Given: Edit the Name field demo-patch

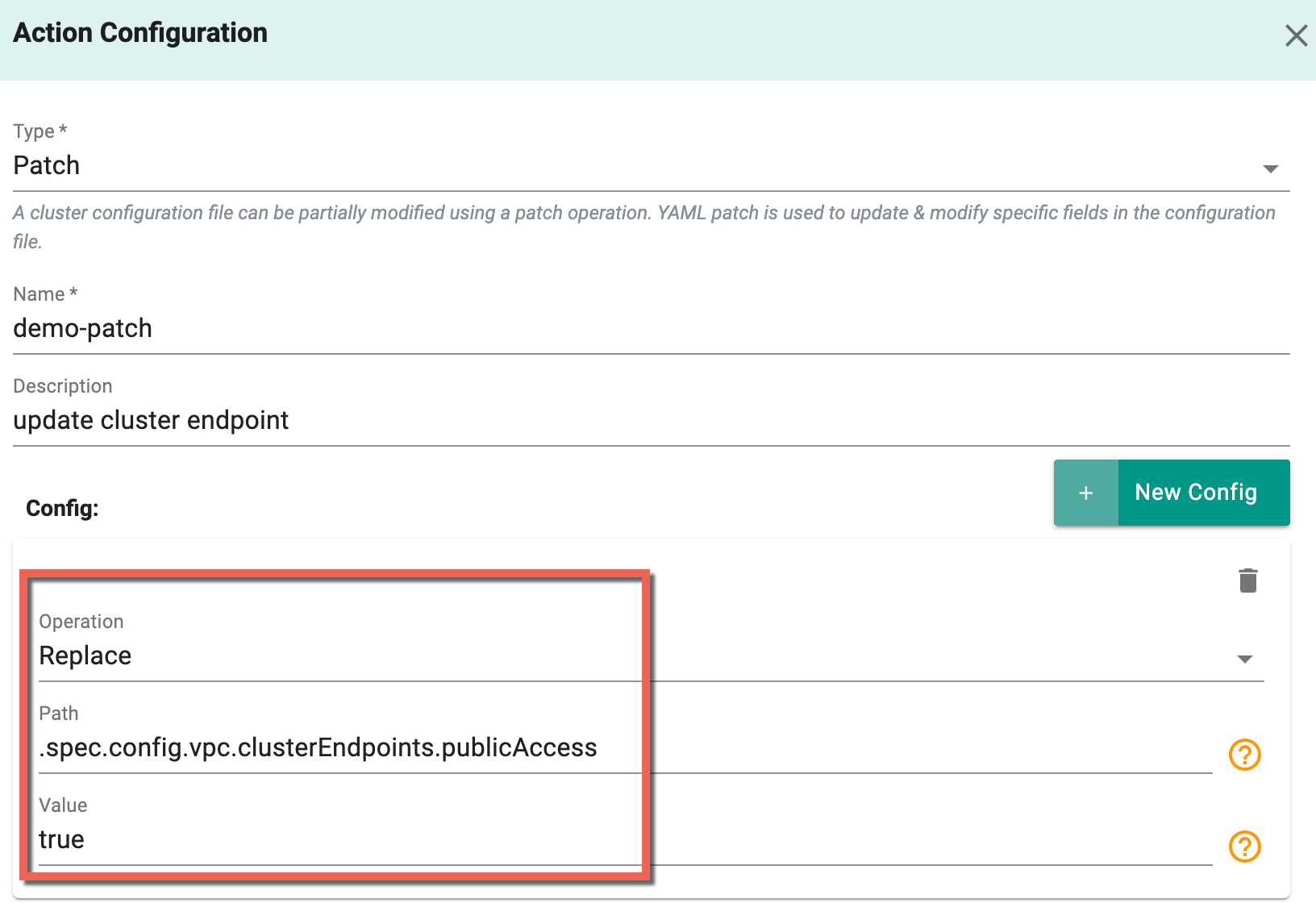Looking at the screenshot, I should (652, 329).
